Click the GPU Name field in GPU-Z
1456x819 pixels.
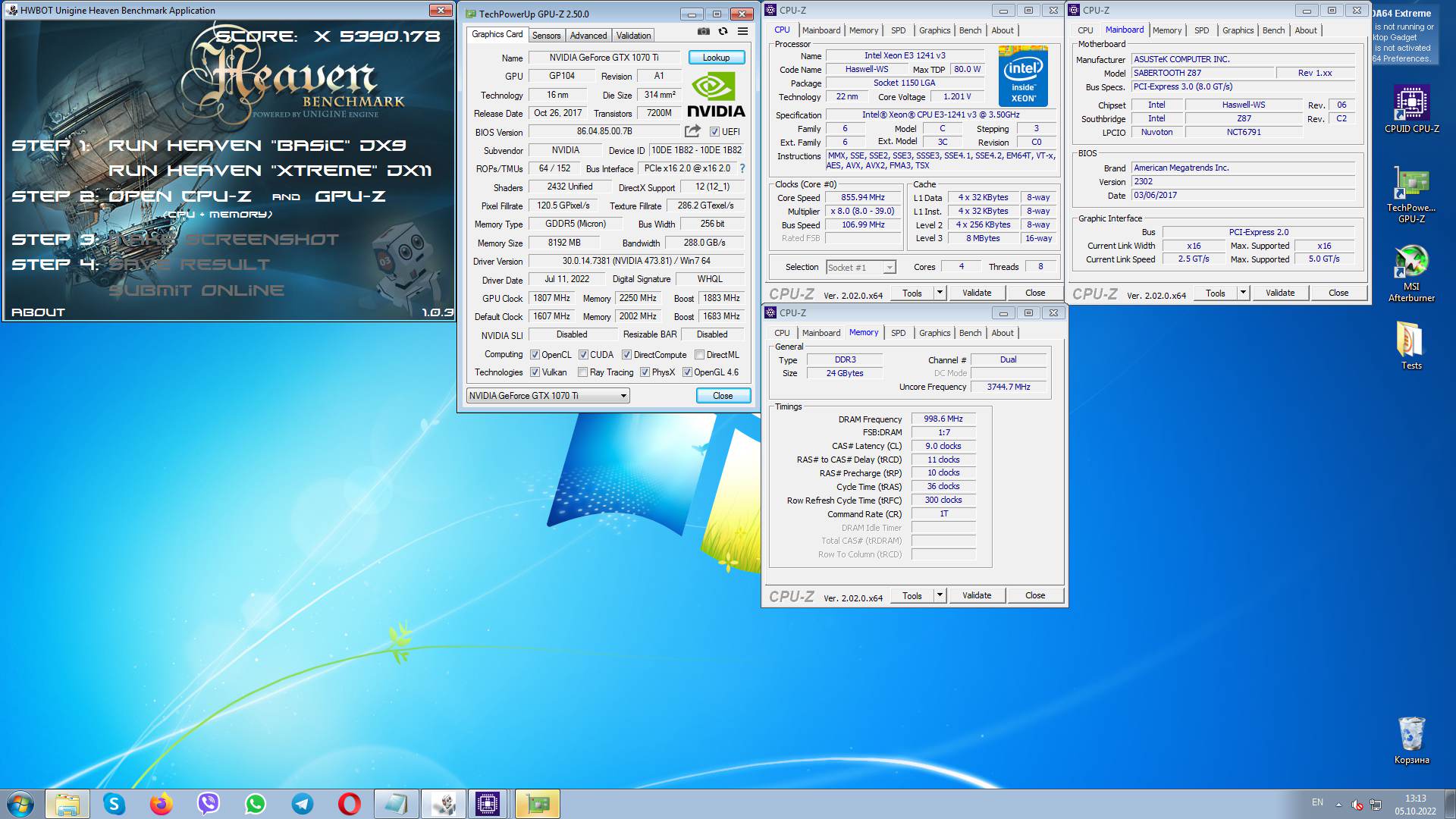[604, 58]
